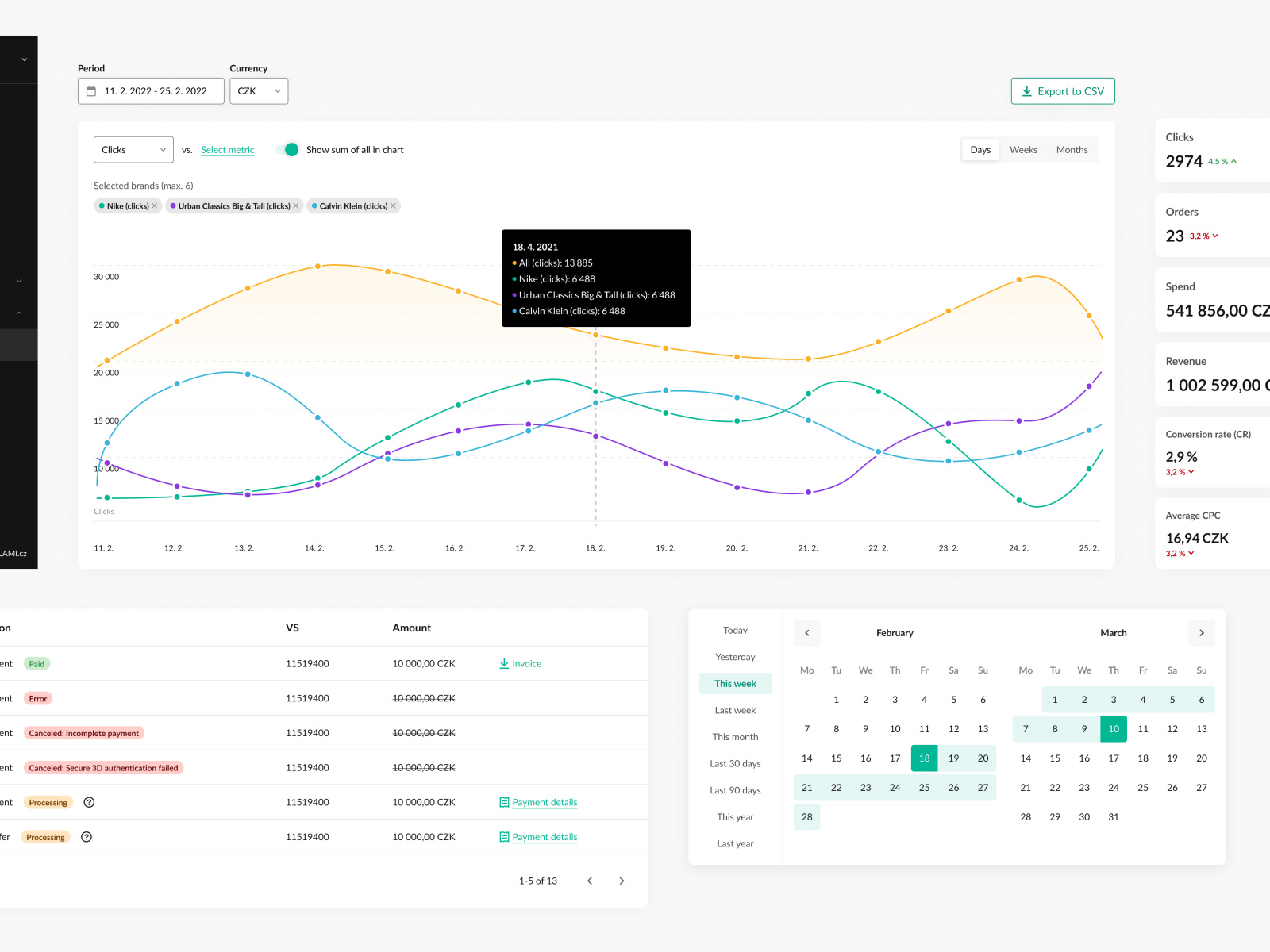Advance calendar to next month with right arrow
The width and height of the screenshot is (1270, 952).
point(1201,632)
